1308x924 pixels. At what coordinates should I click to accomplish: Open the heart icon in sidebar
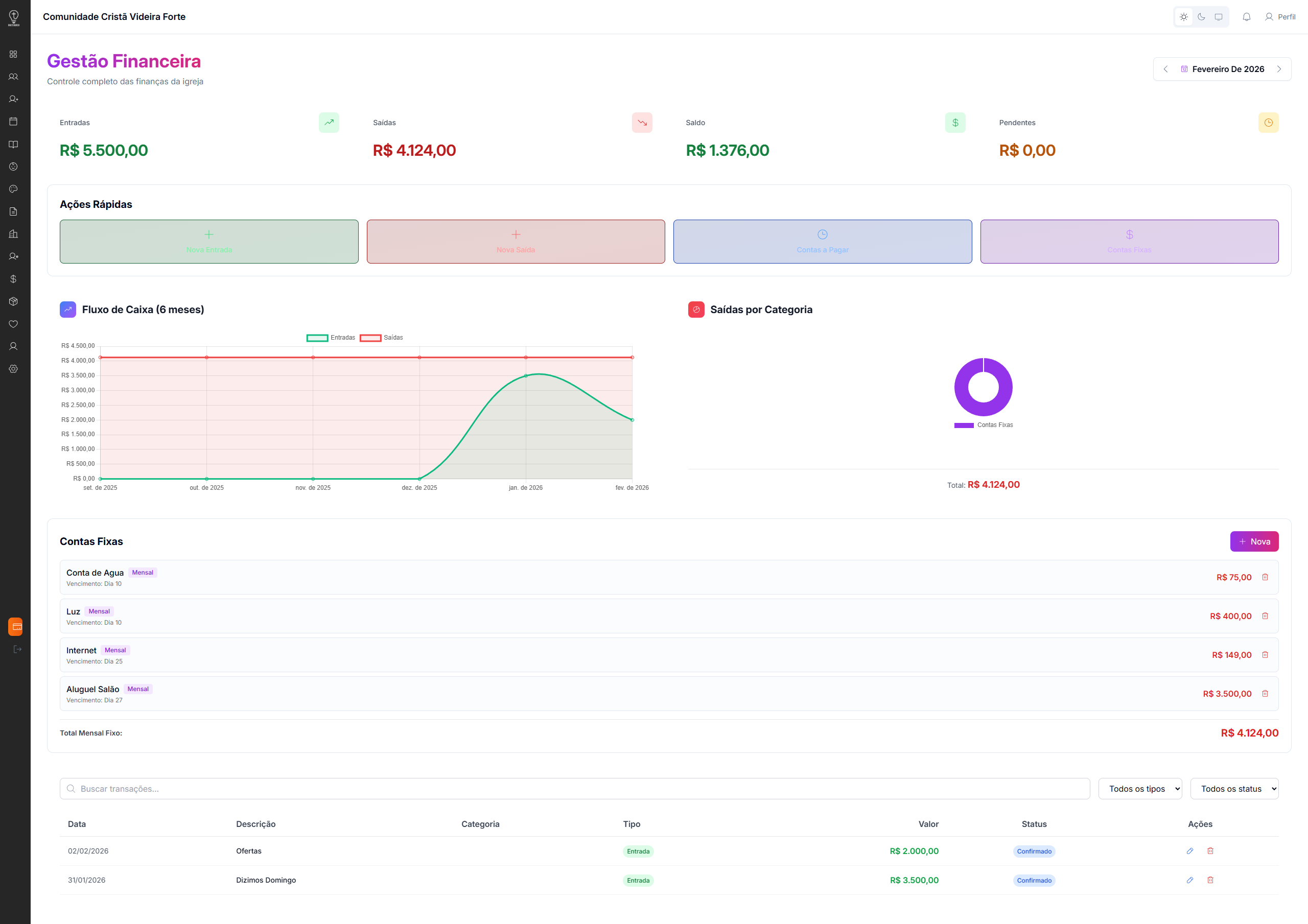[14, 324]
